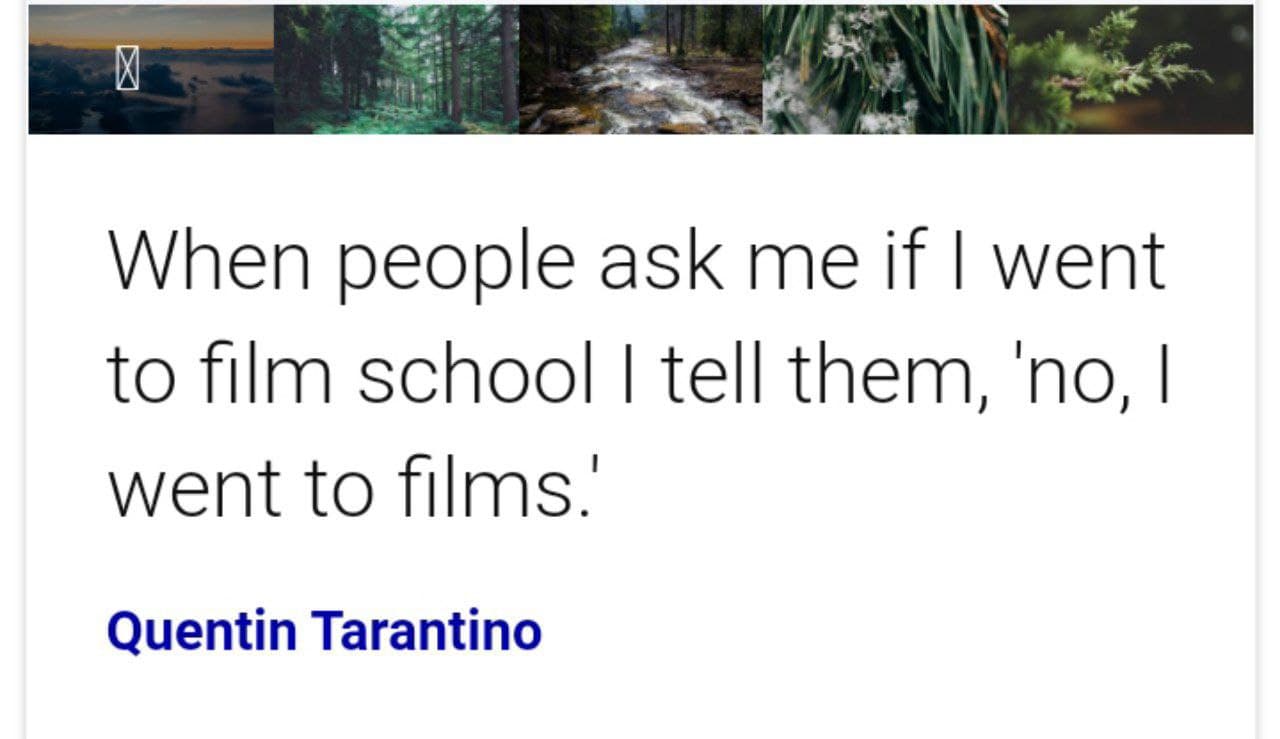Image resolution: width=1280 pixels, height=739 pixels.
Task: Click the word "Tarantino" in the author name
Action: click(x=427, y=631)
